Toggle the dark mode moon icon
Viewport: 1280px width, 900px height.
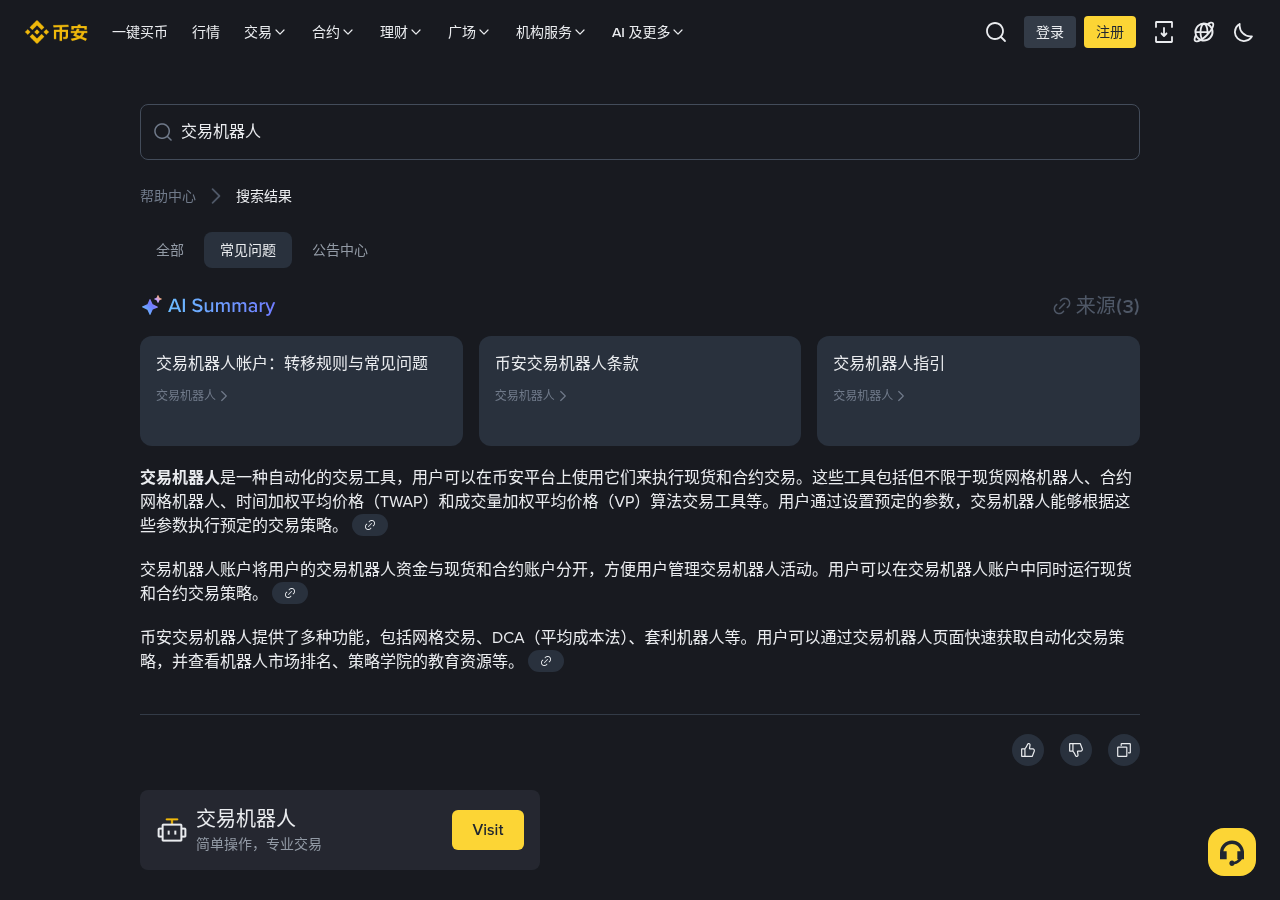click(1244, 32)
